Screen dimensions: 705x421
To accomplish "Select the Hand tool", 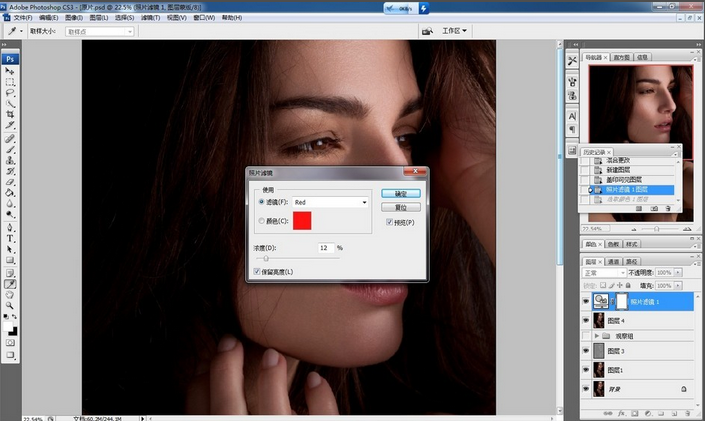I will [x=9, y=295].
